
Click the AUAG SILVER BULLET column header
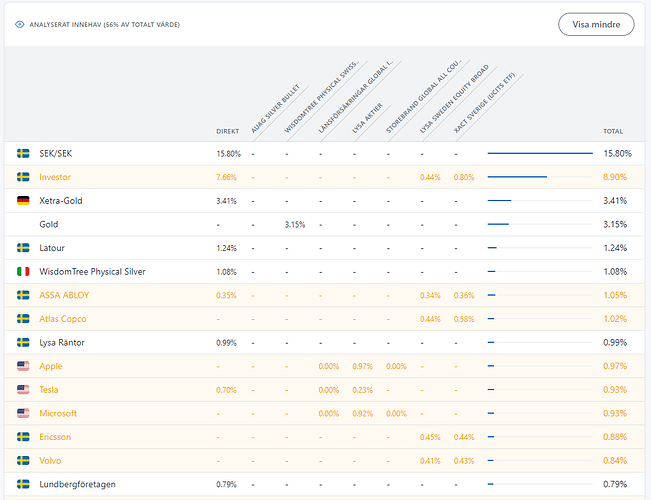coord(275,109)
